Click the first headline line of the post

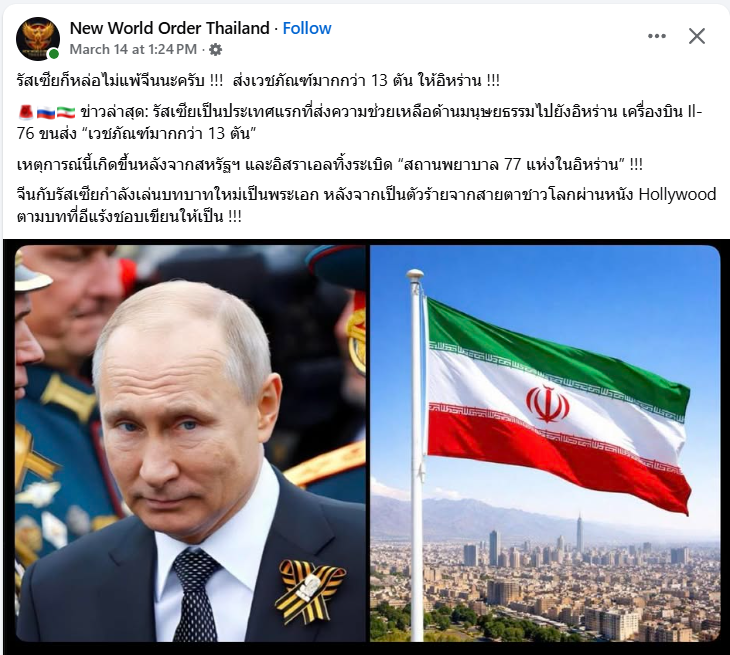(258, 81)
